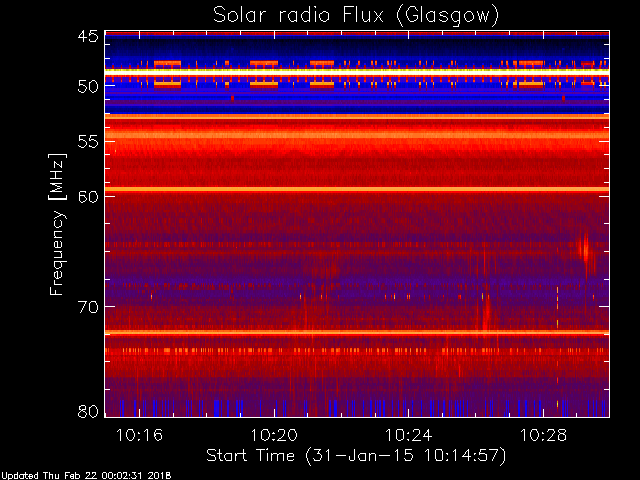Click the 10:28 time tick label
This screenshot has height=480, width=640.
[543, 435]
